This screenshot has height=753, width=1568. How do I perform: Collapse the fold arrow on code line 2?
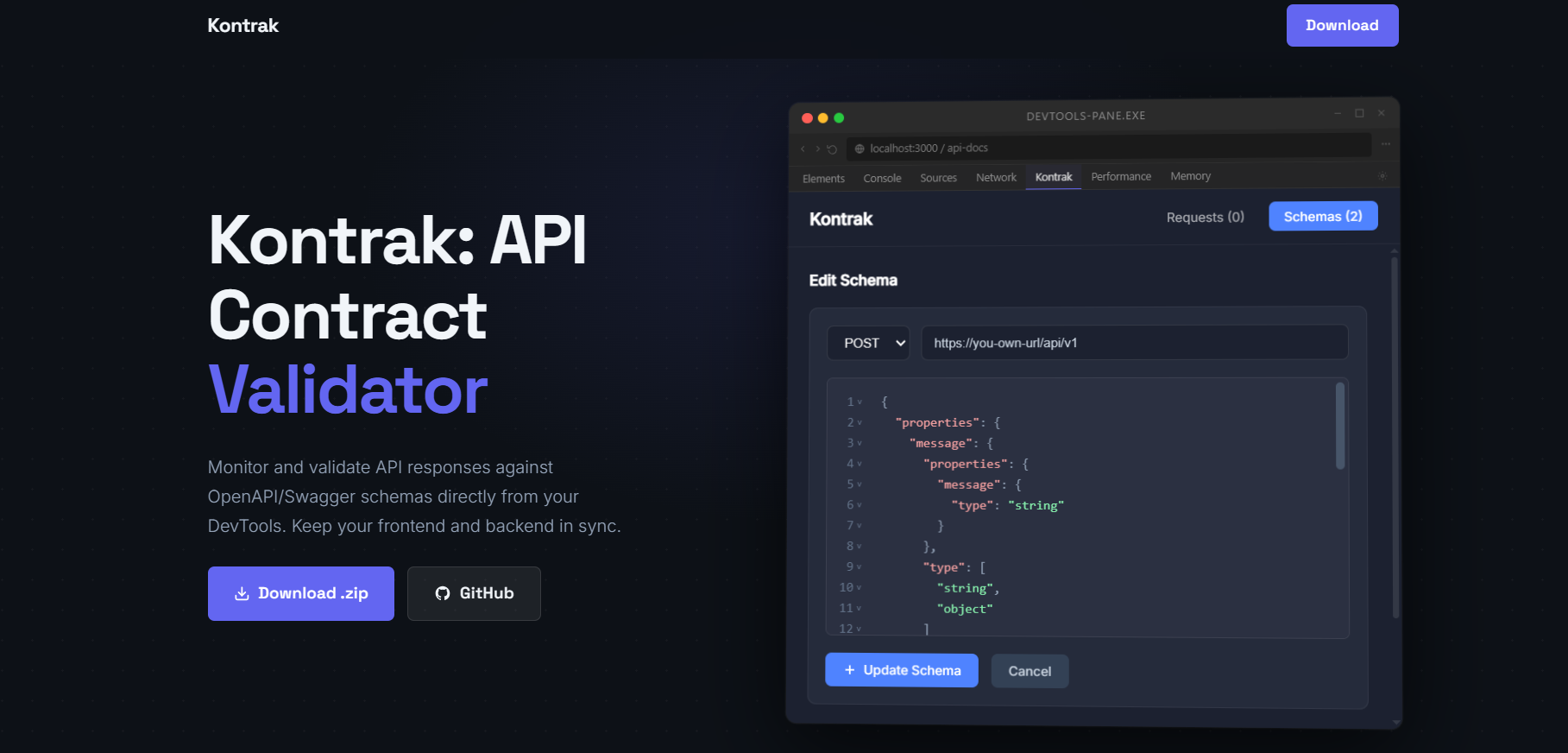(x=860, y=423)
